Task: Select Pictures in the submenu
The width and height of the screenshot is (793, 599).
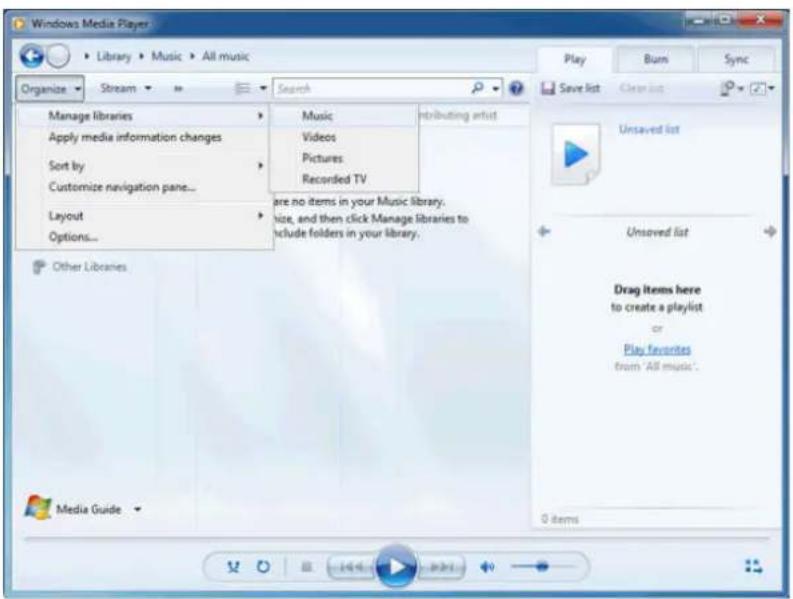Action: tap(344, 158)
